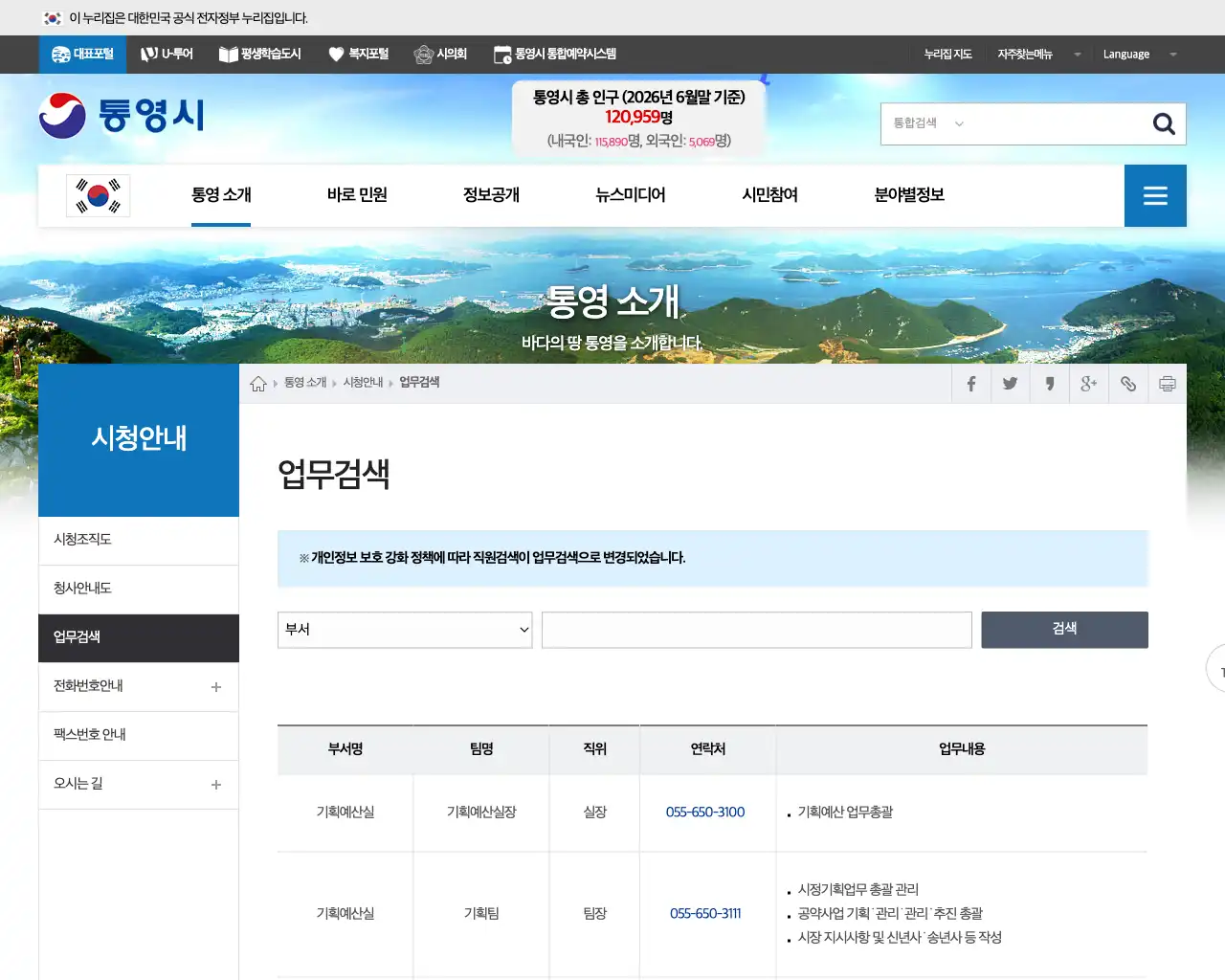
Task: Print the page with printer icon
Action: (1168, 384)
